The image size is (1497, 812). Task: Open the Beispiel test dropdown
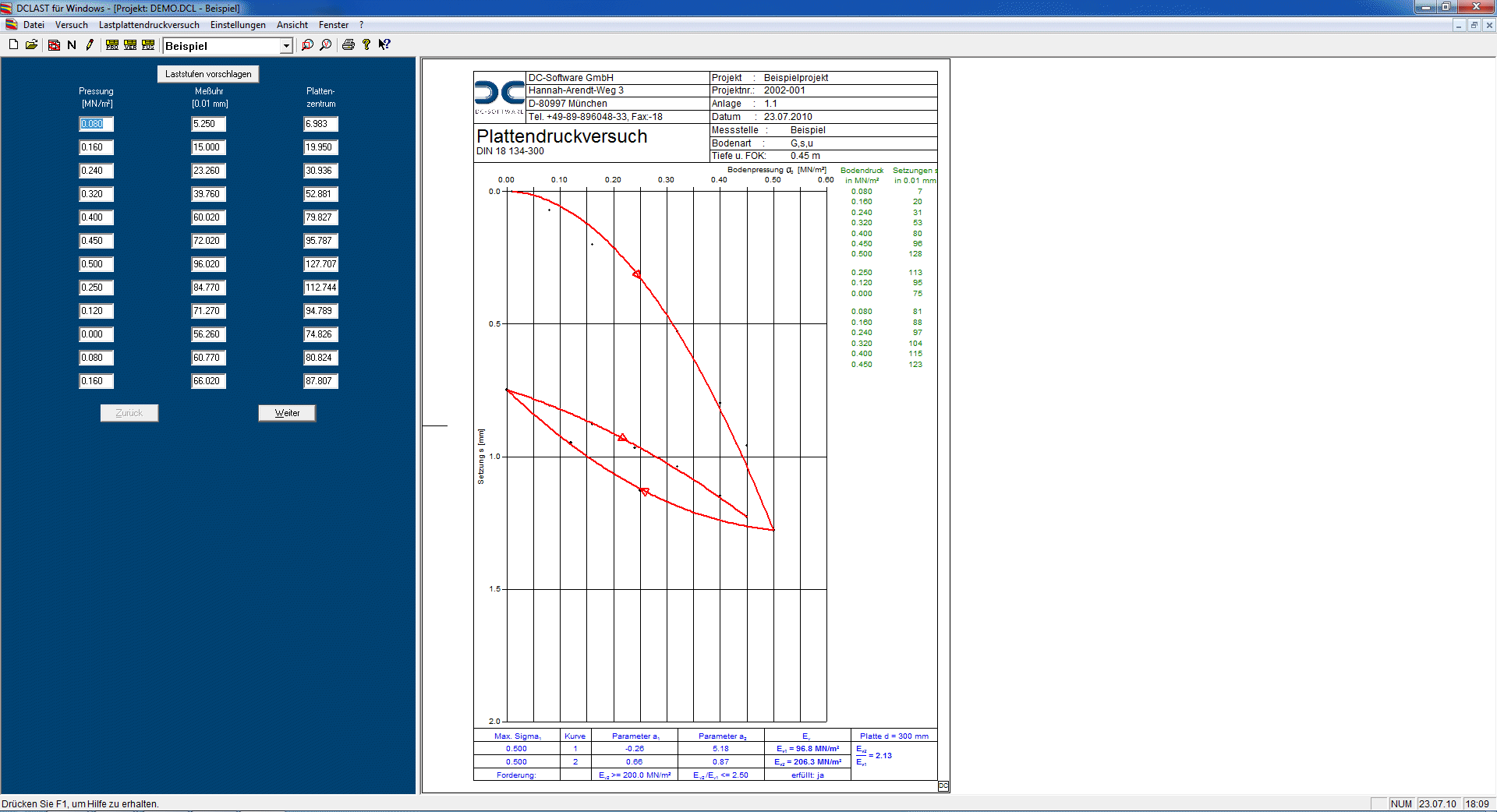[286, 46]
